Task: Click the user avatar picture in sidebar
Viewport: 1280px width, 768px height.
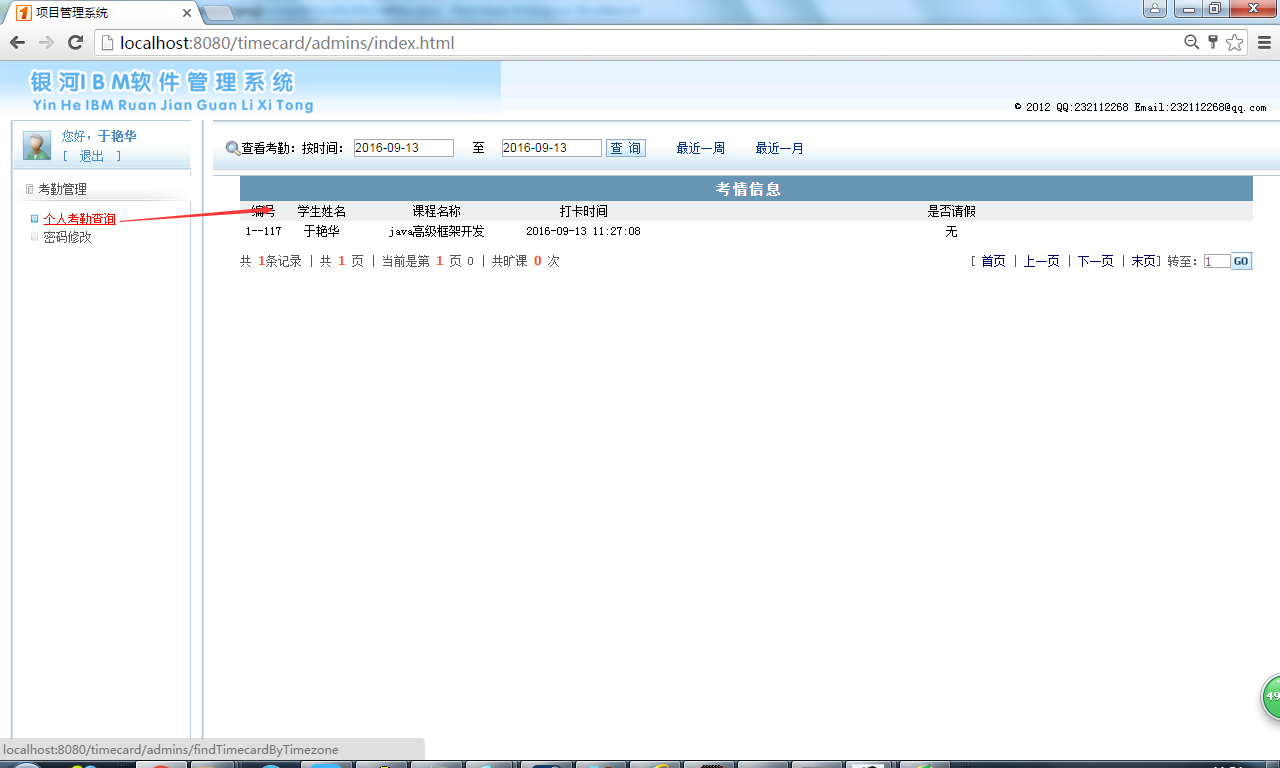Action: click(36, 145)
